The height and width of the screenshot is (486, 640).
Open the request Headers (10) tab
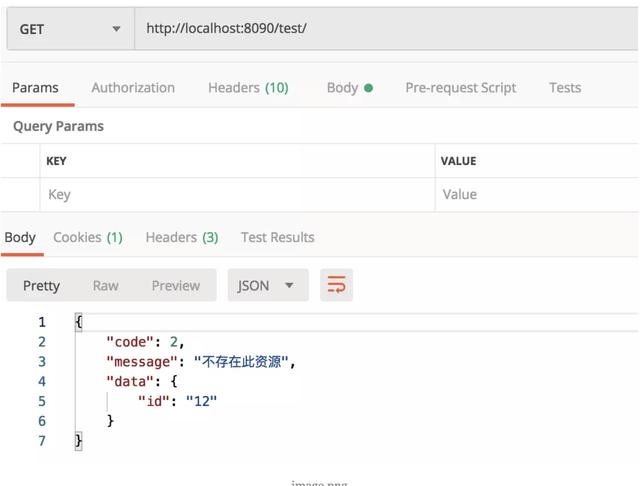[x=248, y=88]
